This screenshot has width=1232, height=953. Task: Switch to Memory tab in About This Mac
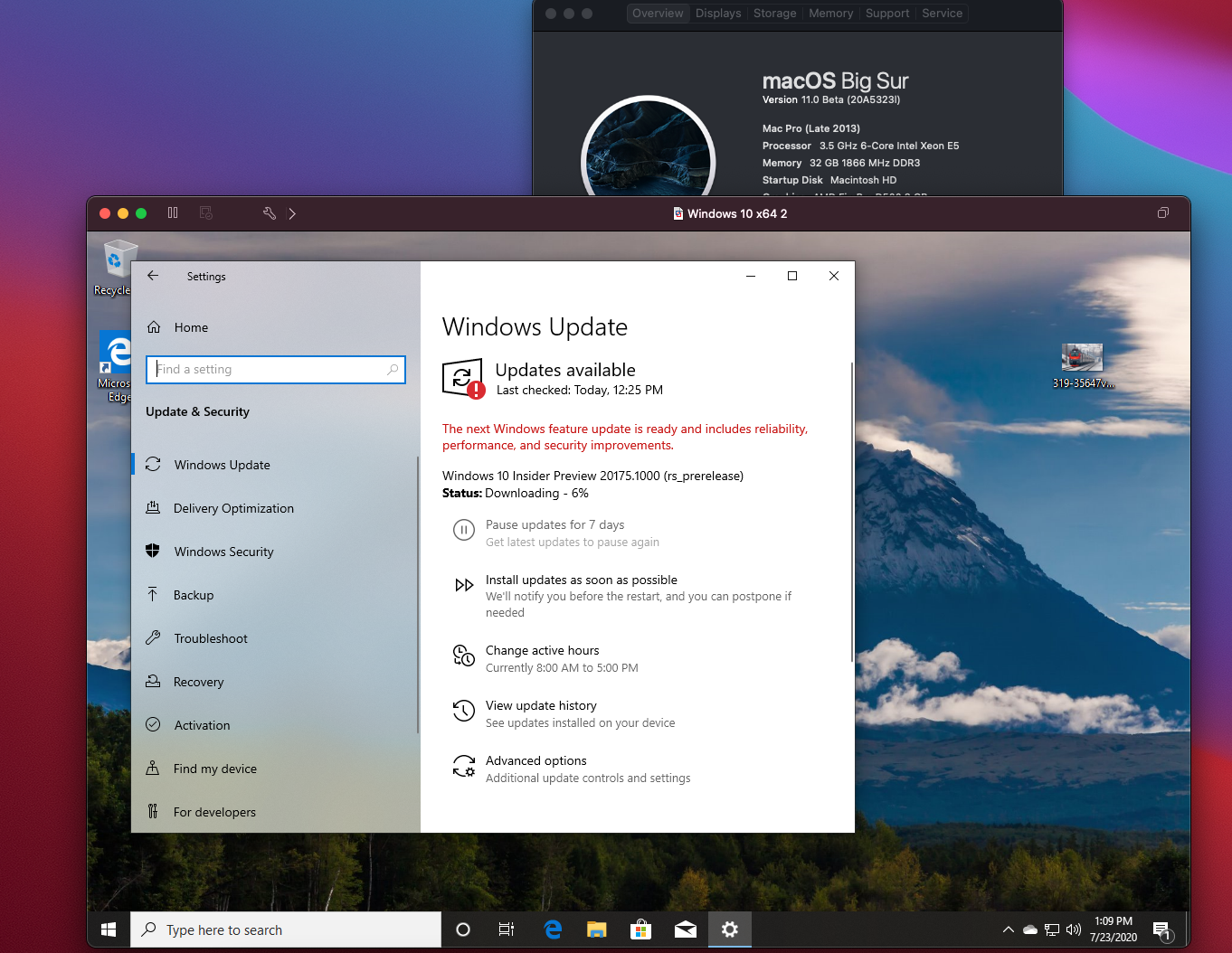(830, 14)
